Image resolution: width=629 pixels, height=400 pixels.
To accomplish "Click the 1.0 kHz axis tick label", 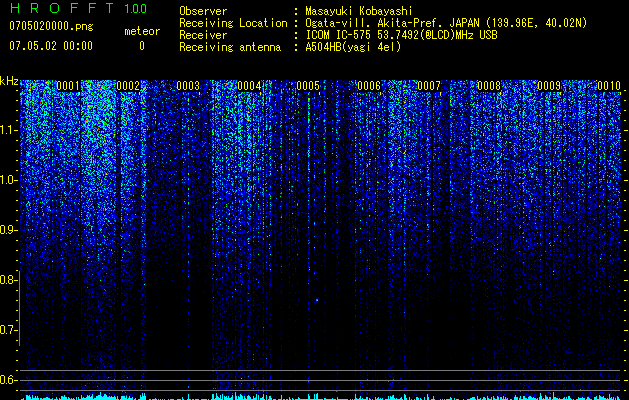I will [8, 180].
